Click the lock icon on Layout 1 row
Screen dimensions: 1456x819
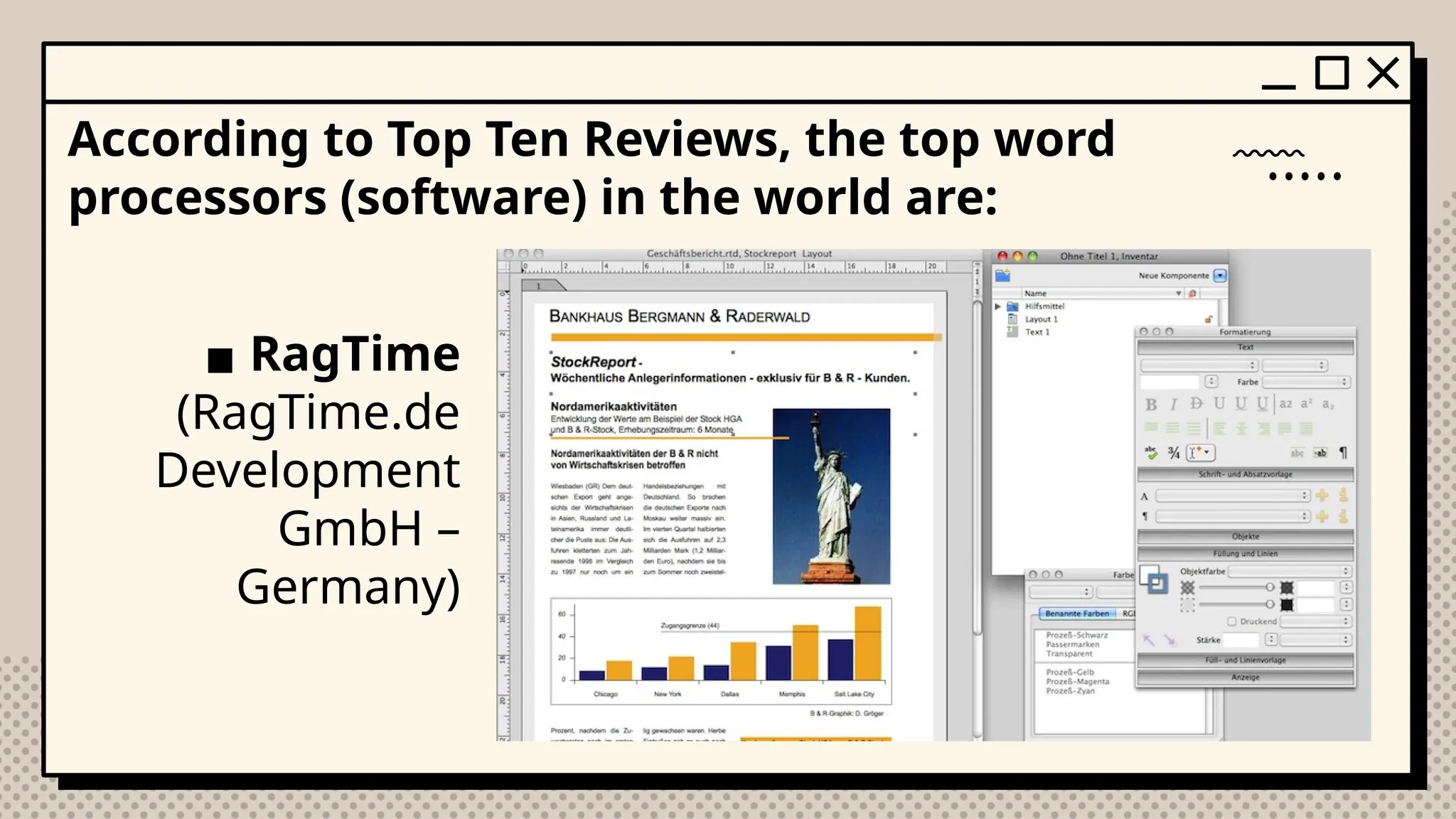(1209, 319)
